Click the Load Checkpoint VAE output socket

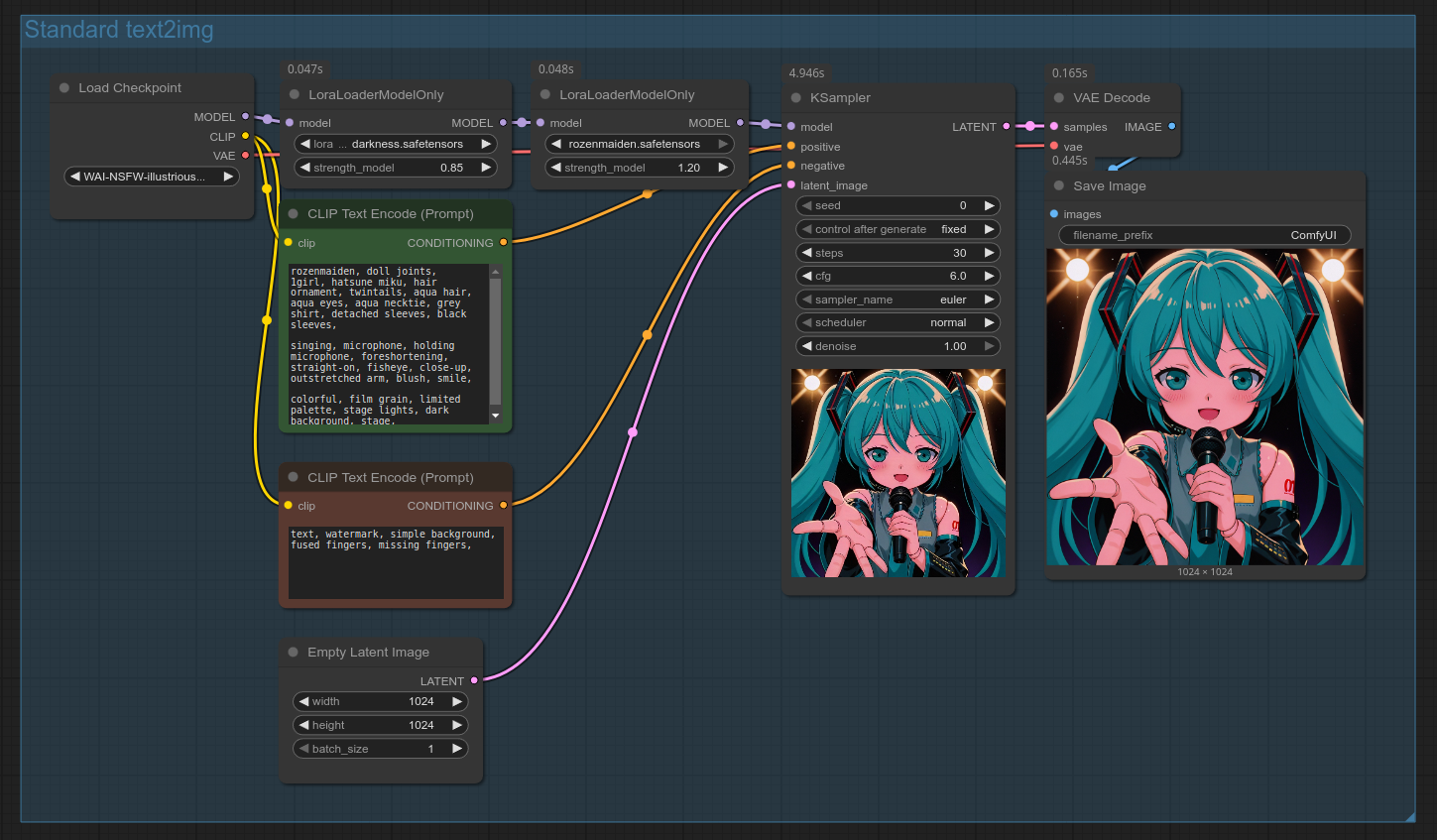click(246, 156)
